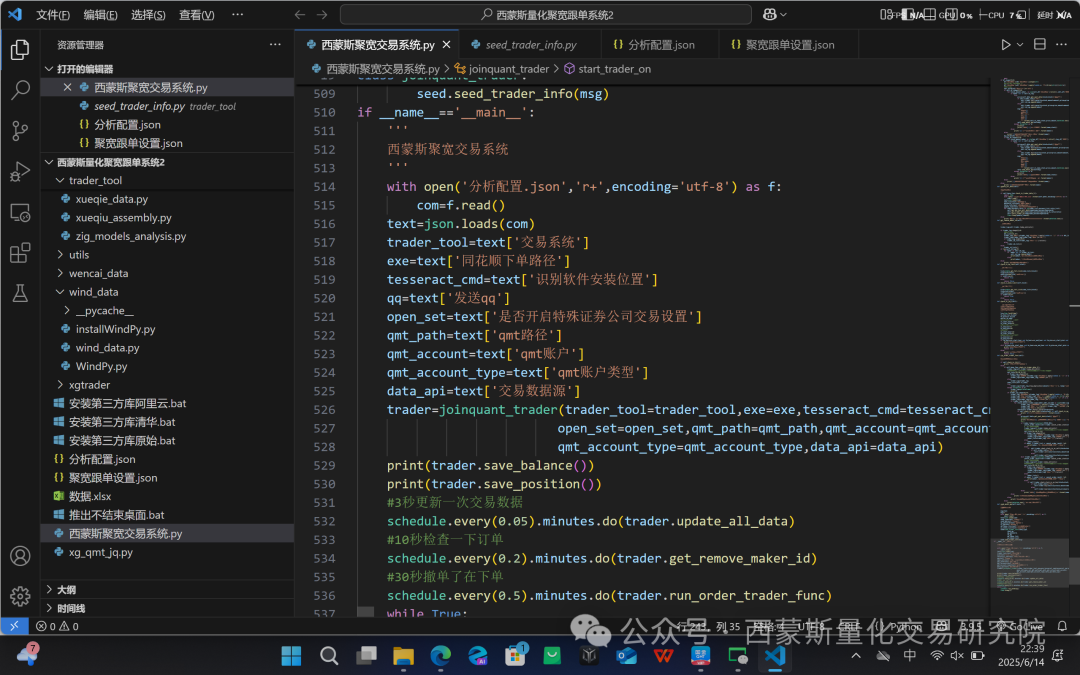The width and height of the screenshot is (1080, 675).
Task: Open the Extensions view
Action: pyautogui.click(x=20, y=253)
